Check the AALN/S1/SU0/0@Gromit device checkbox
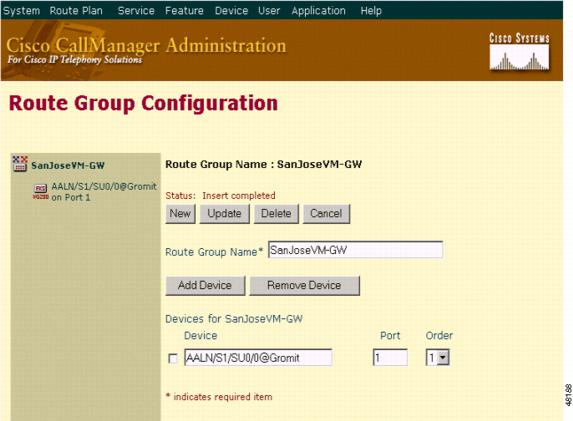Screen dimensions: 573x421 coord(173,359)
